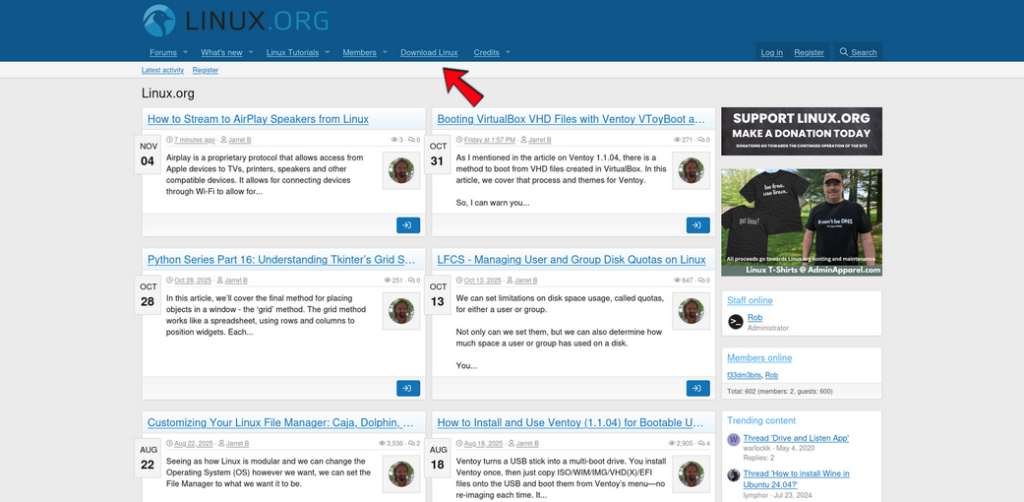Click Register in the top navigation bar
The width and height of the screenshot is (1024, 502).
pos(809,52)
